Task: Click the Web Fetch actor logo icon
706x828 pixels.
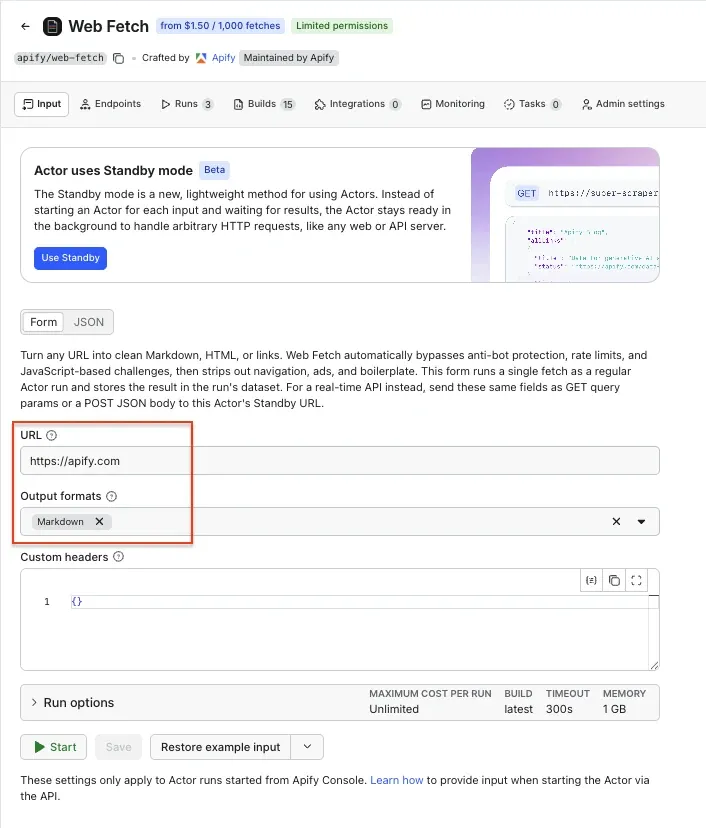Action: (52, 26)
